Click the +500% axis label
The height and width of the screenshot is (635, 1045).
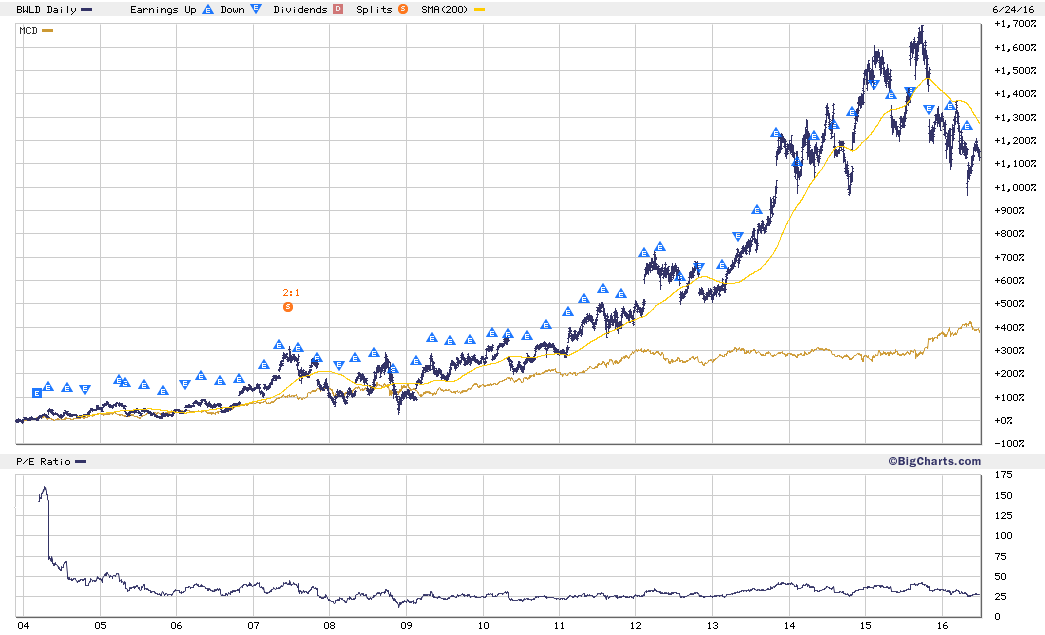[1009, 303]
